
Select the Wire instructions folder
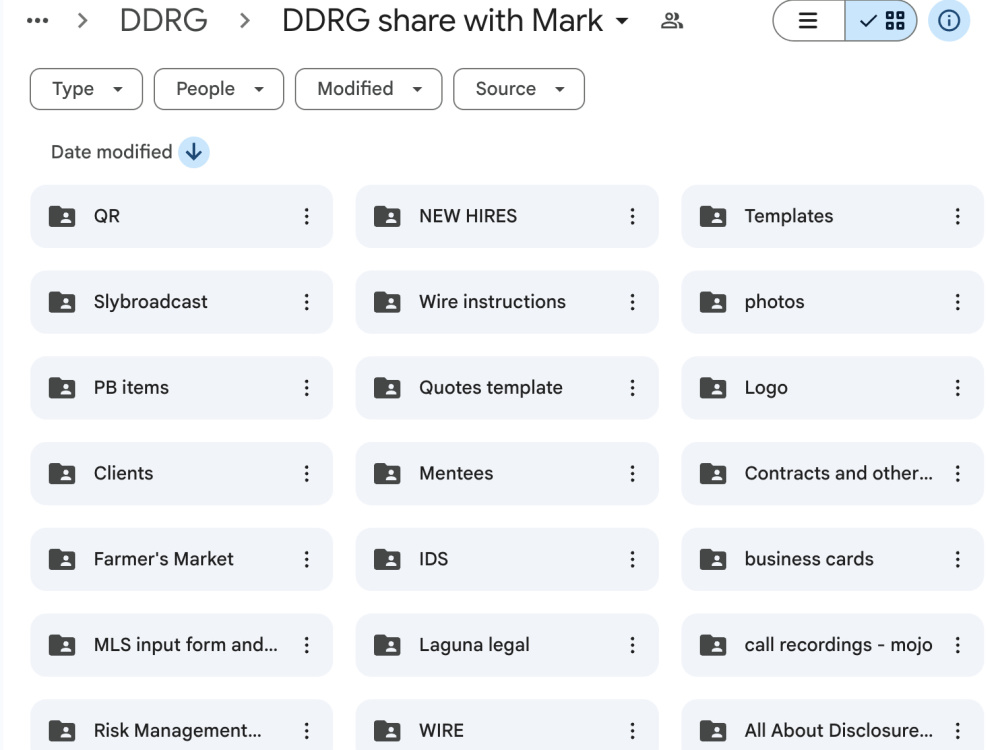click(507, 302)
